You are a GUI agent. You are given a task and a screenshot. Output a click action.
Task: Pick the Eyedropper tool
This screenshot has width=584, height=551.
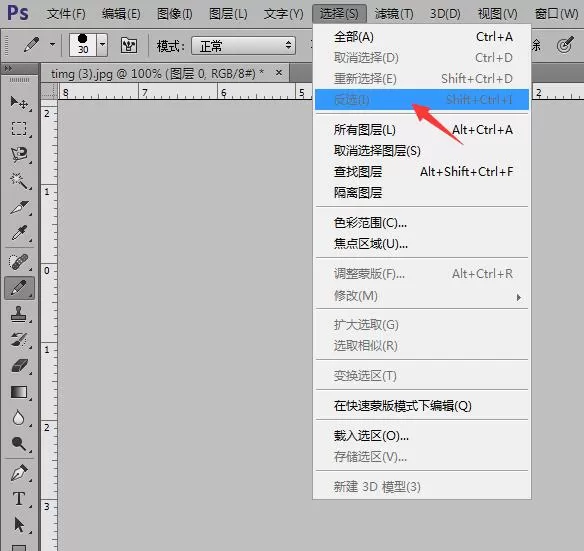[x=19, y=233]
